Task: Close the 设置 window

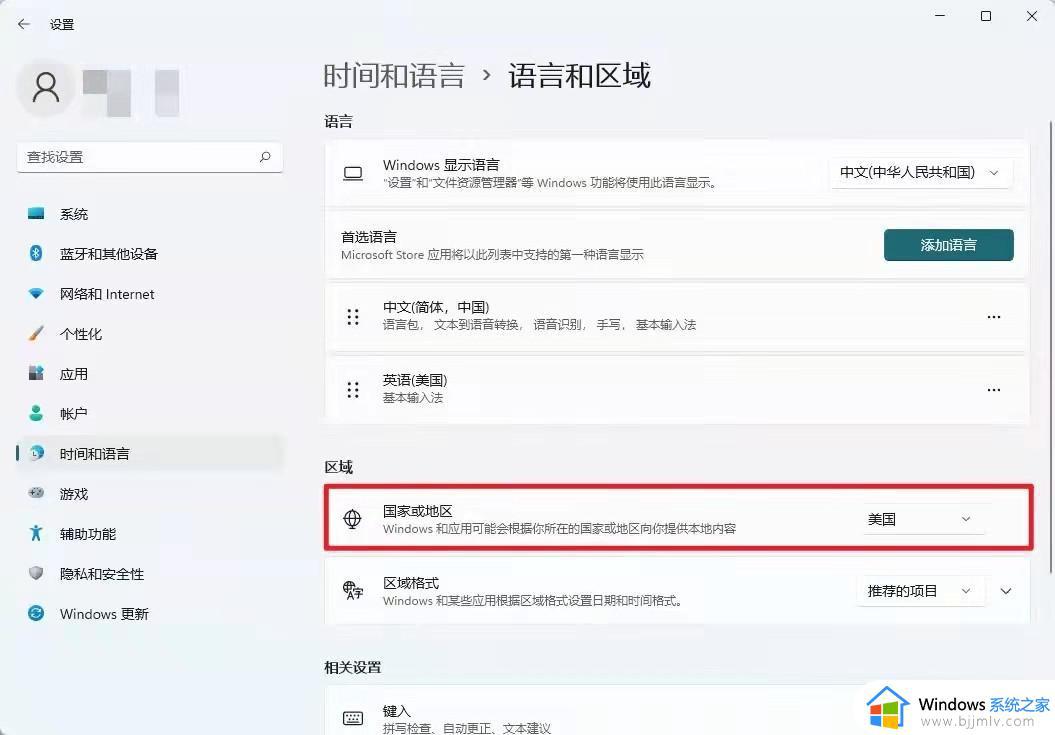Action: [x=1031, y=15]
